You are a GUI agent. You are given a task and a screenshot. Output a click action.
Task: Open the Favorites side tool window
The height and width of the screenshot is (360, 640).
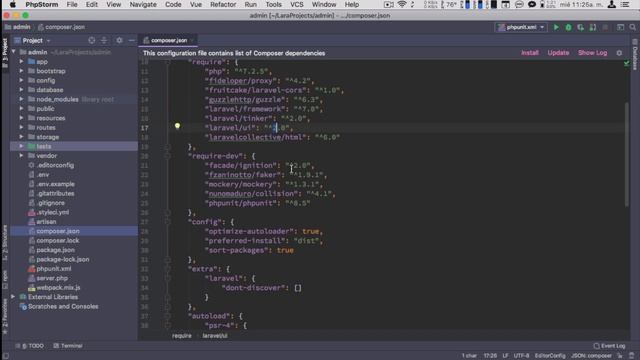pyautogui.click(x=5, y=316)
